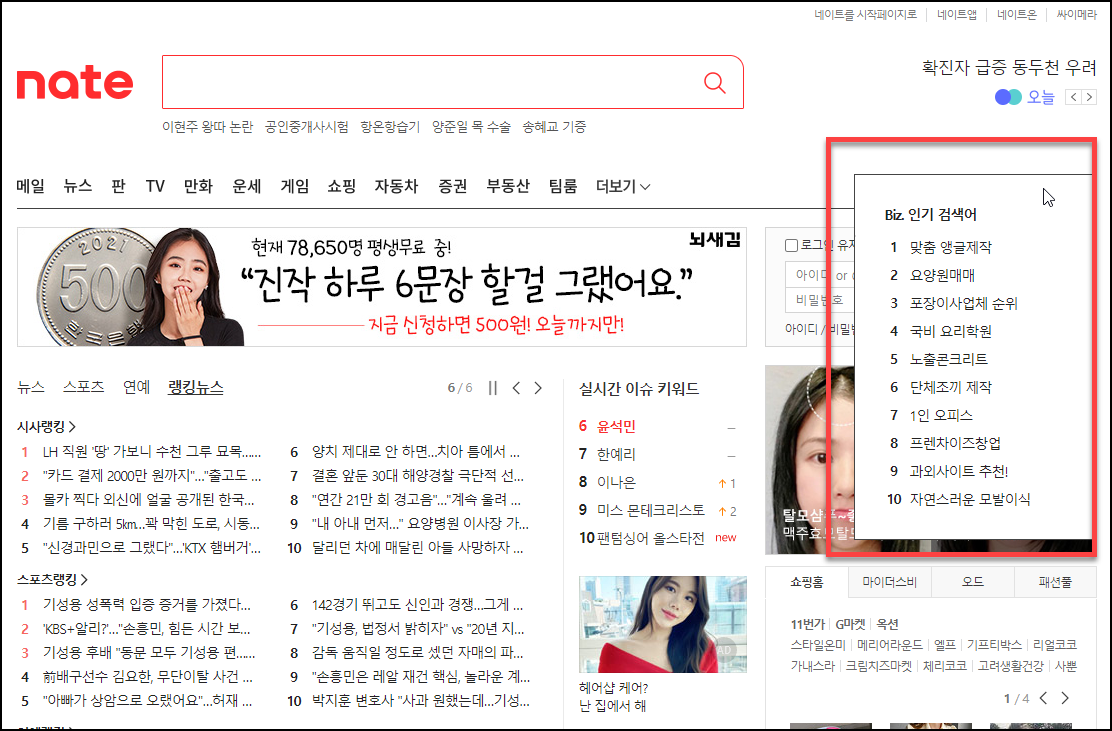Viewport: 1112px width, 731px height.
Task: Click suggested search 공인중개사시험
Action: click(306, 127)
